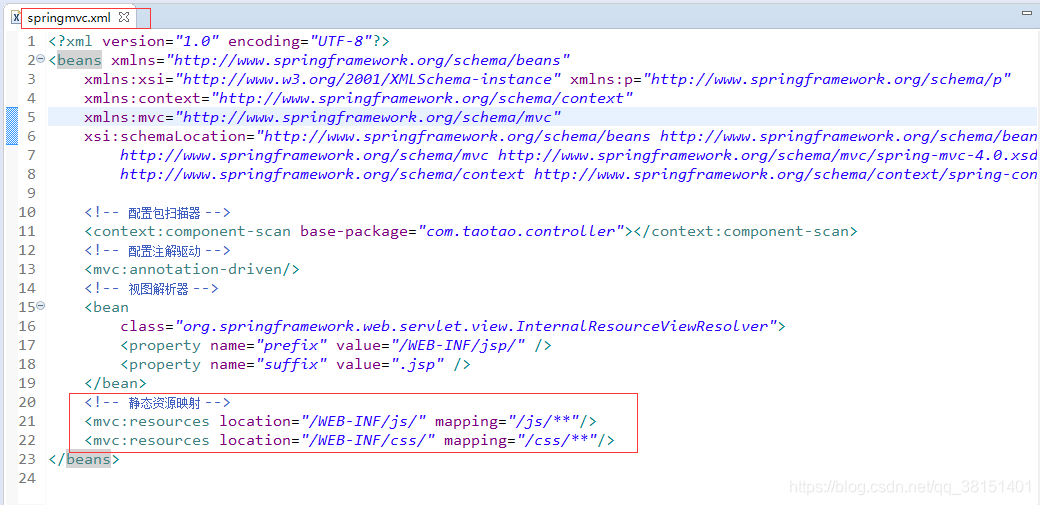Select the schema/p namespace URL

coord(827,80)
